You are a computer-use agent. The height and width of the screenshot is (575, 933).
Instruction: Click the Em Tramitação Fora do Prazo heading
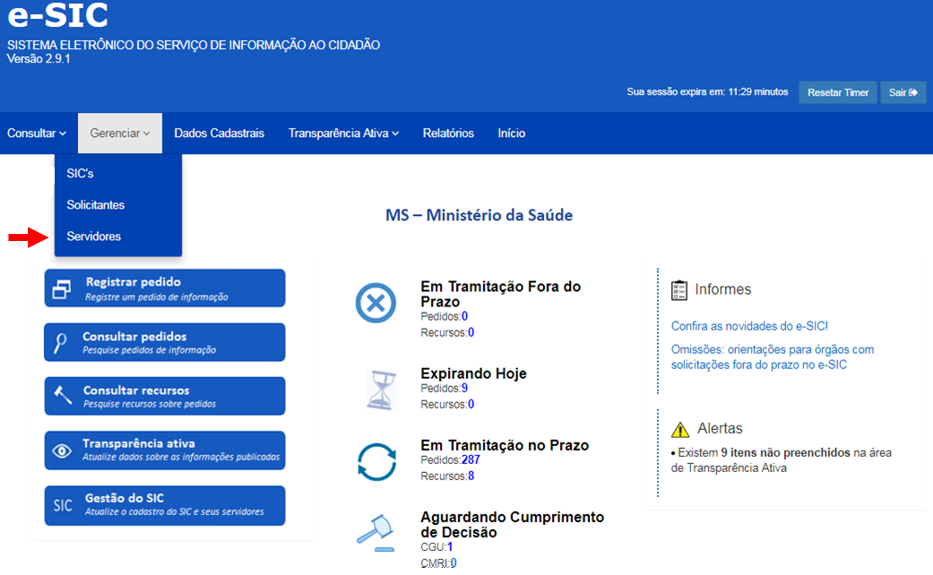(x=500, y=294)
